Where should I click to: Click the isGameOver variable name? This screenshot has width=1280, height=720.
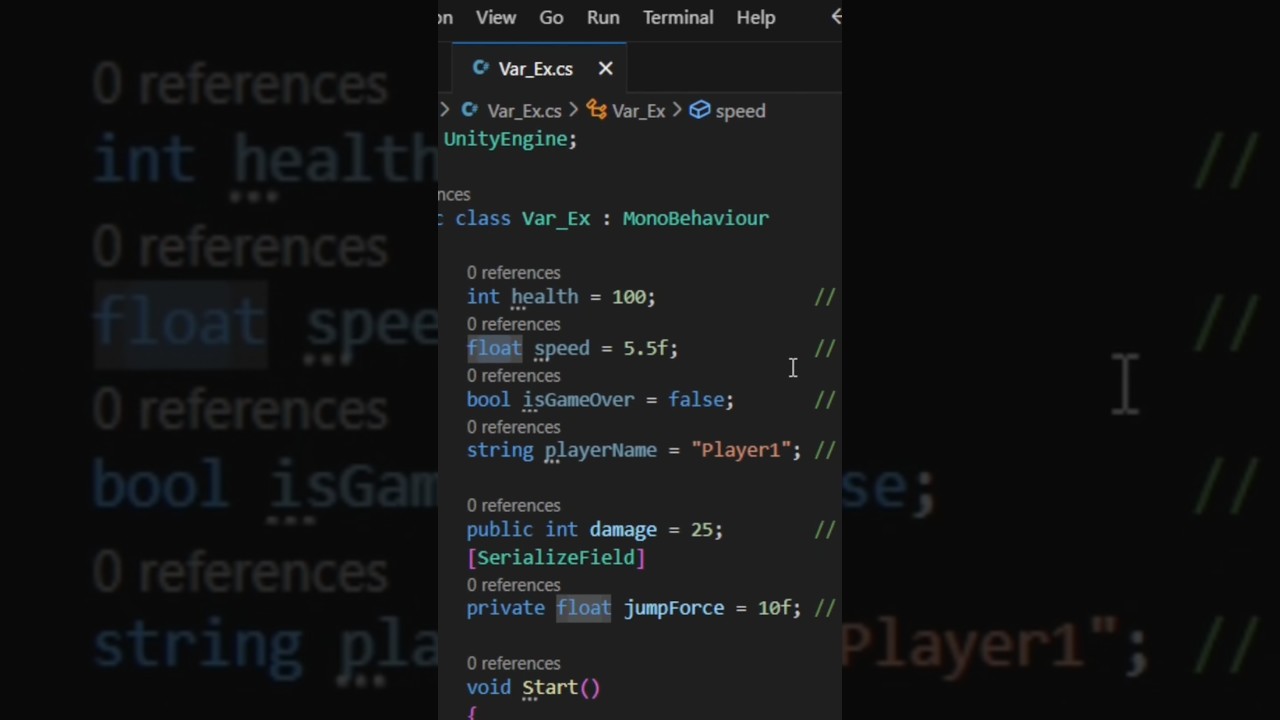click(578, 400)
